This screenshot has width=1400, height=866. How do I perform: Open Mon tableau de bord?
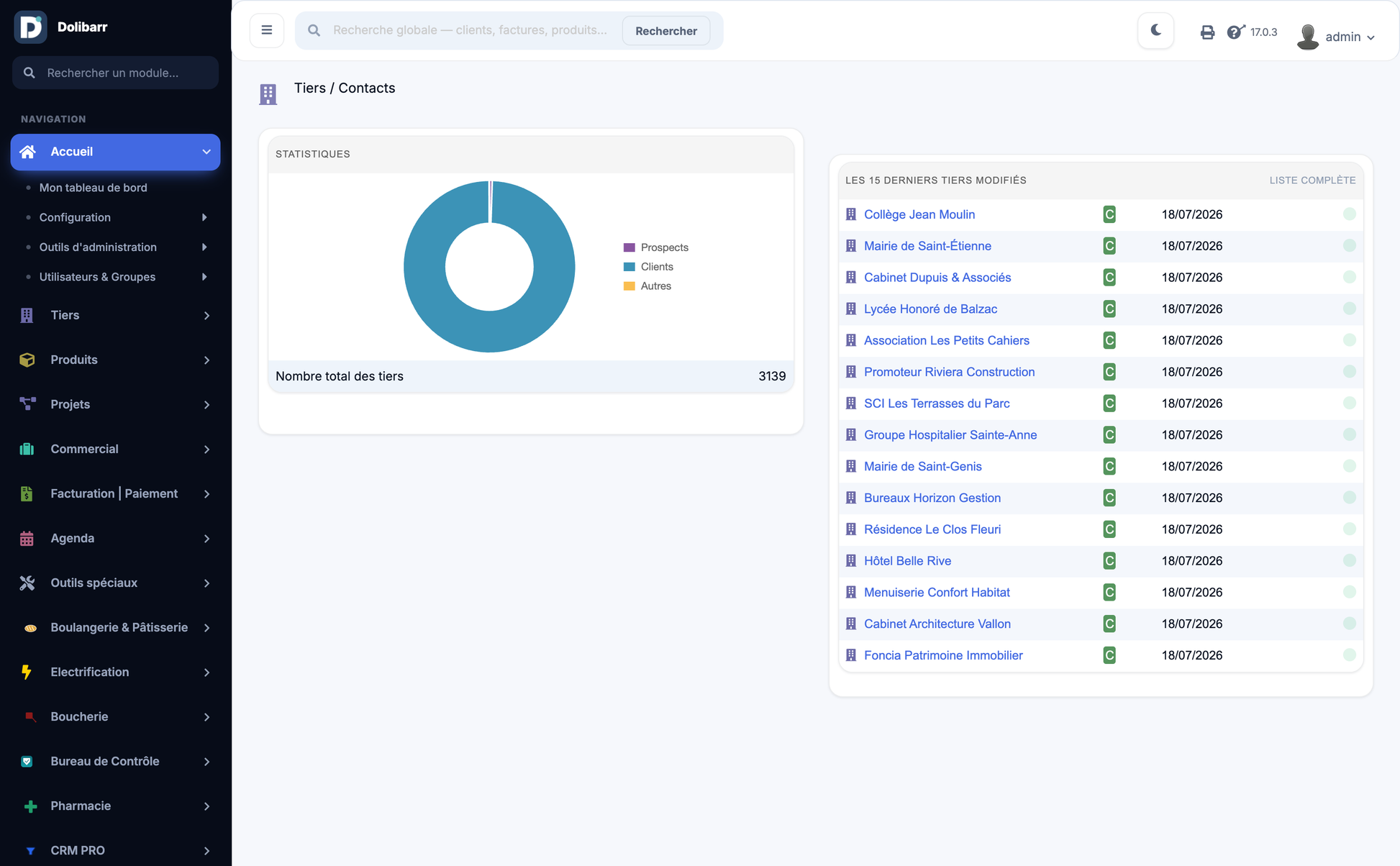[94, 188]
